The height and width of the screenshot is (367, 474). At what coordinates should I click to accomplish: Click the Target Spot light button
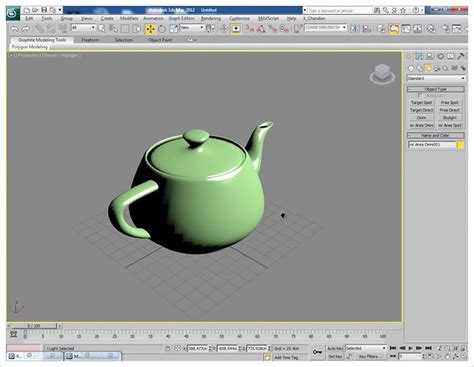click(421, 103)
